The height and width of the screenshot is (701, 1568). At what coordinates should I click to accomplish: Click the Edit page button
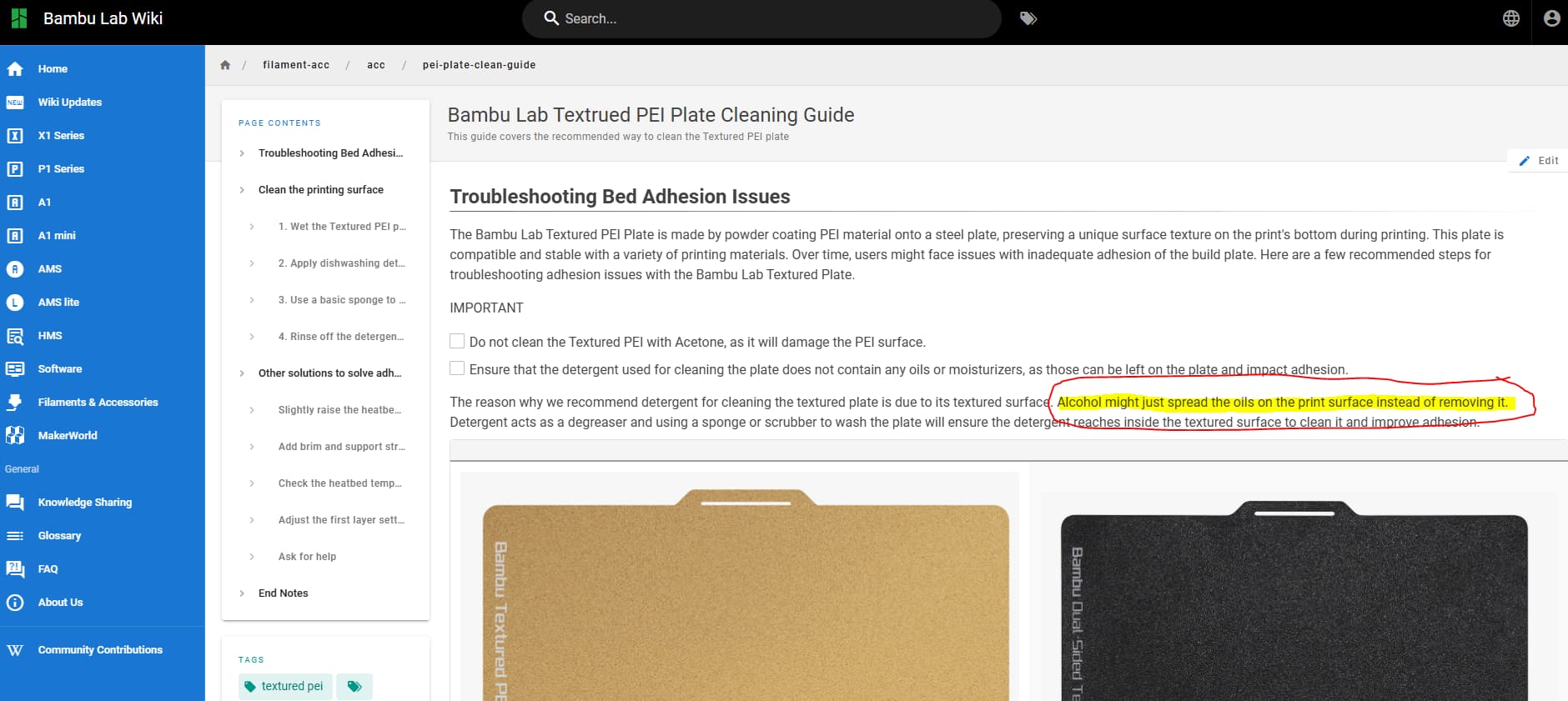click(x=1539, y=161)
